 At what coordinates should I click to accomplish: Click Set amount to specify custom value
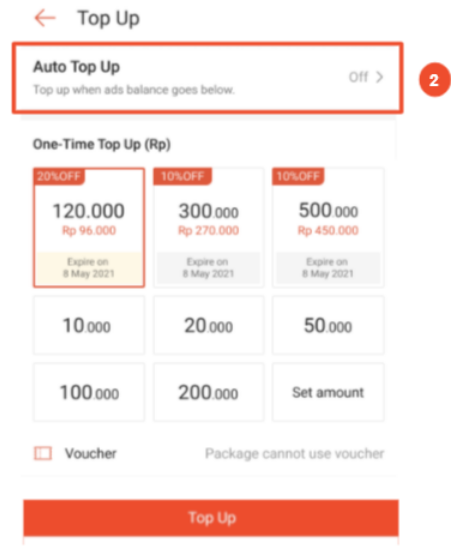328,392
